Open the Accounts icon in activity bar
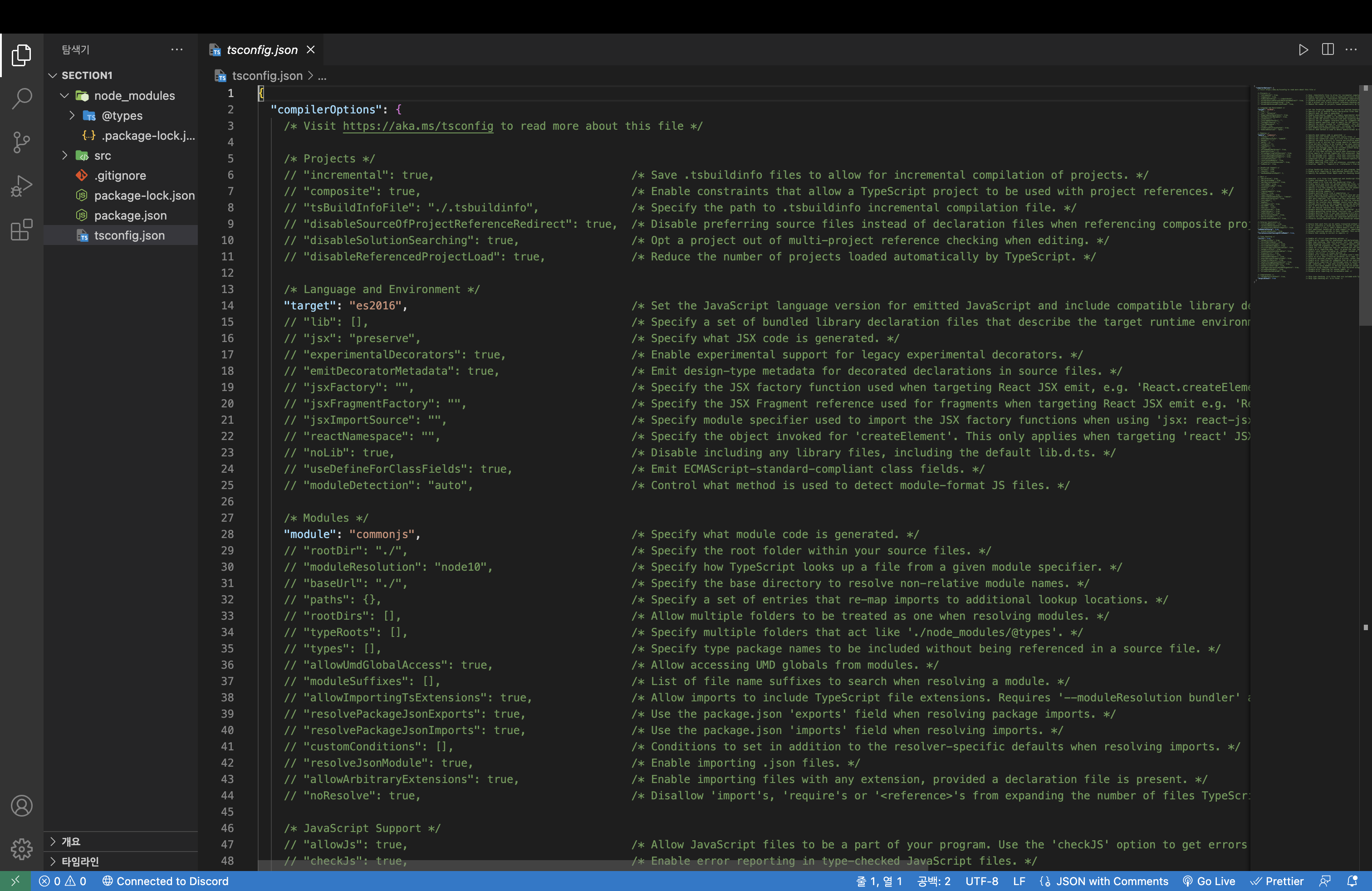The width and height of the screenshot is (1372, 891). tap(21, 806)
